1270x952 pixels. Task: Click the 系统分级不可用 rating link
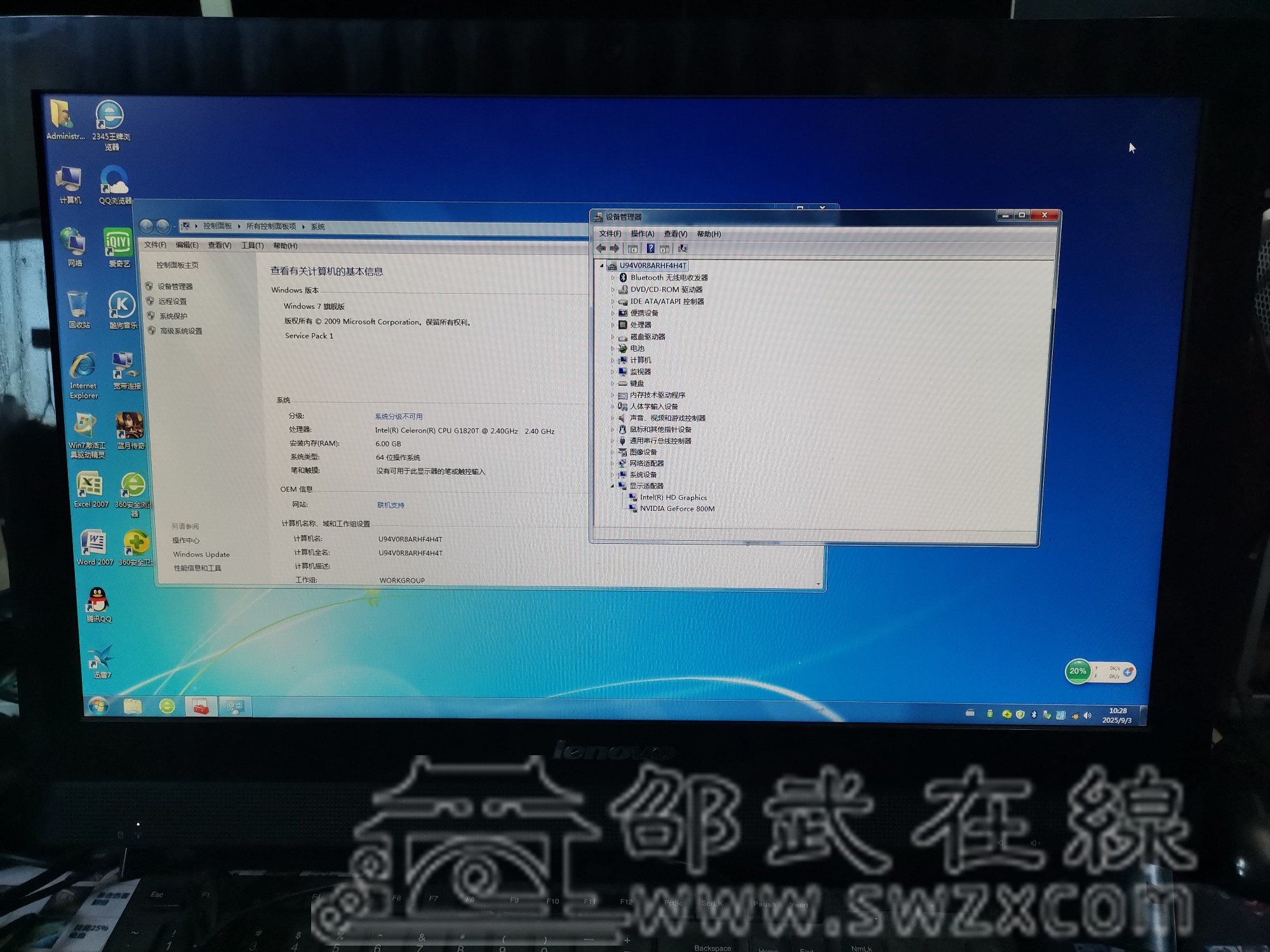tap(398, 417)
